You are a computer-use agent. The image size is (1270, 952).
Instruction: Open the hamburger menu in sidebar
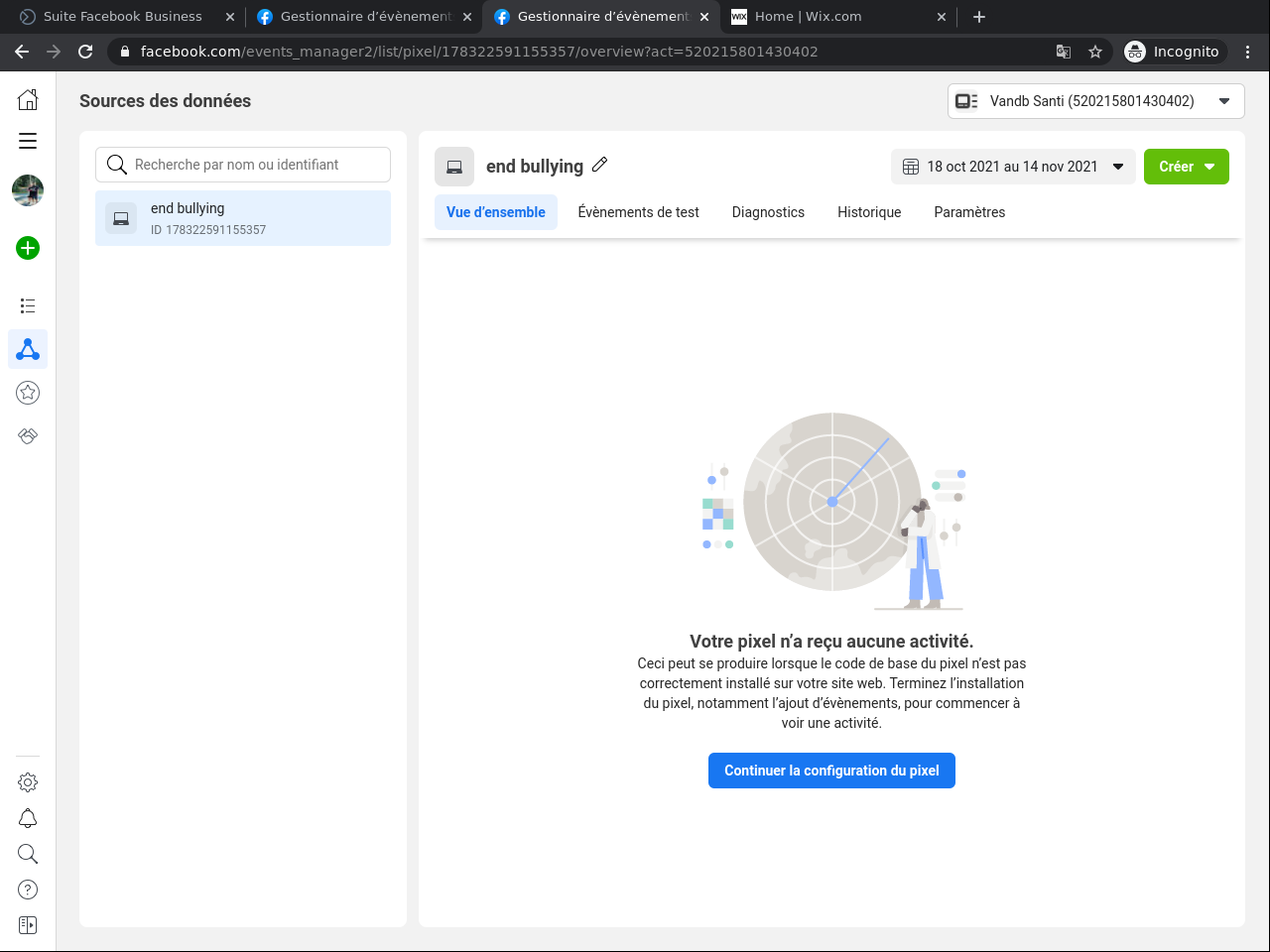pyautogui.click(x=28, y=141)
